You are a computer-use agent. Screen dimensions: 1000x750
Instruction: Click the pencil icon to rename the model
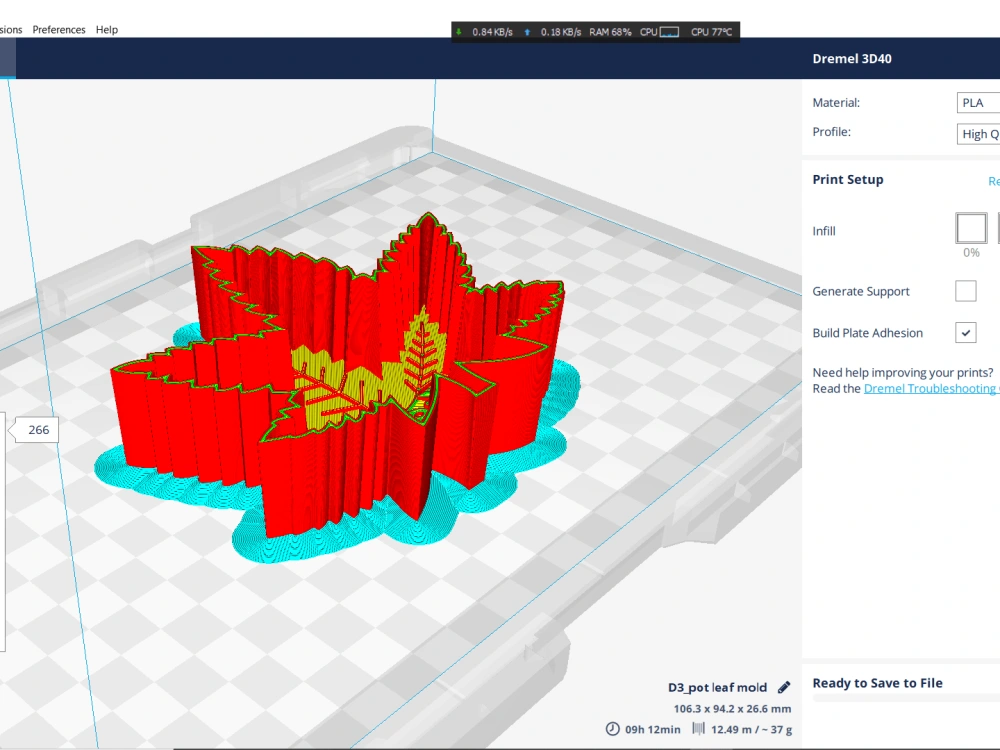(784, 687)
